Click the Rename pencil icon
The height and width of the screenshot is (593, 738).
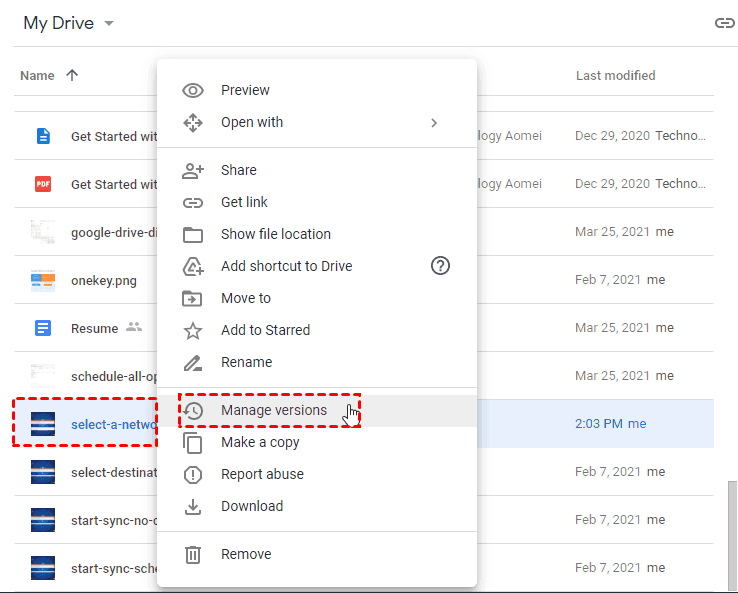[193, 362]
